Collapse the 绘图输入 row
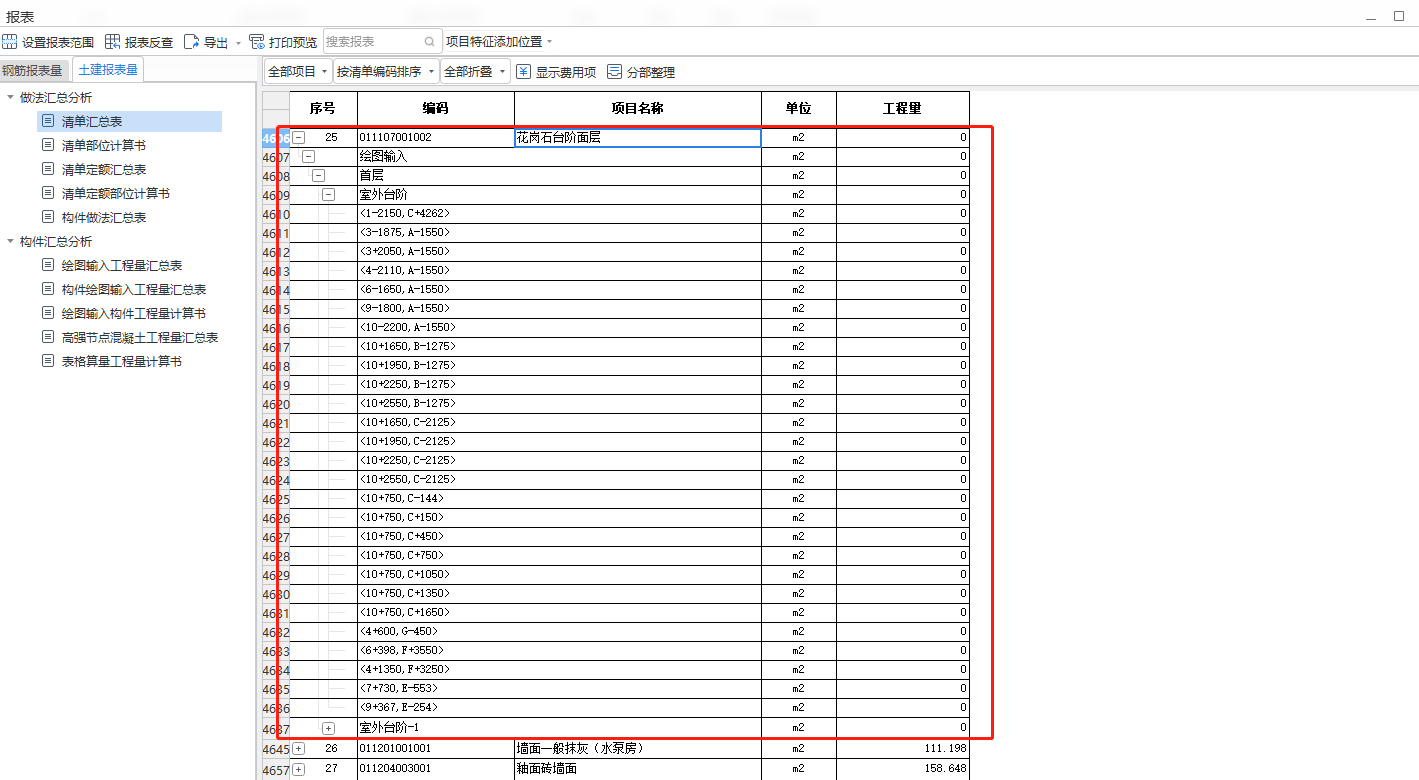Viewport: 1419px width, 780px height. click(x=308, y=157)
